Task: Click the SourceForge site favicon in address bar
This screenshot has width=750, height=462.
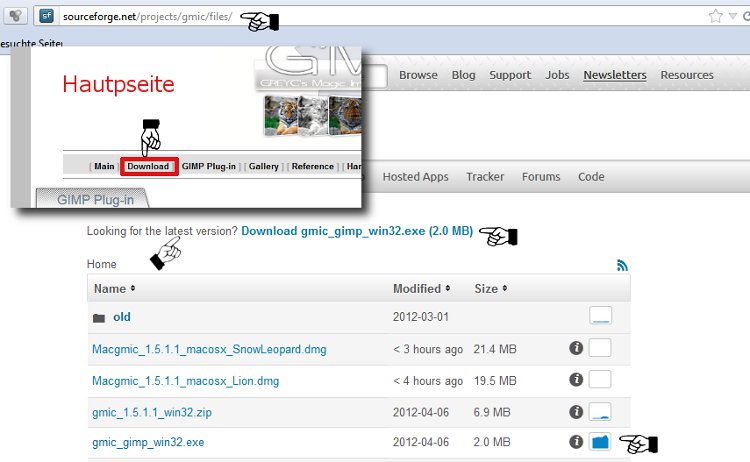Action: tap(46, 16)
